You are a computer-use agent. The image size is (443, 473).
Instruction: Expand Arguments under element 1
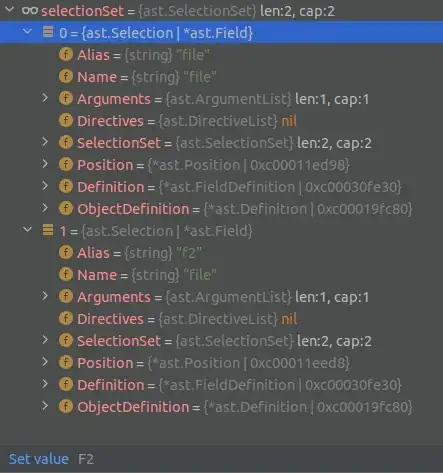coord(45,296)
